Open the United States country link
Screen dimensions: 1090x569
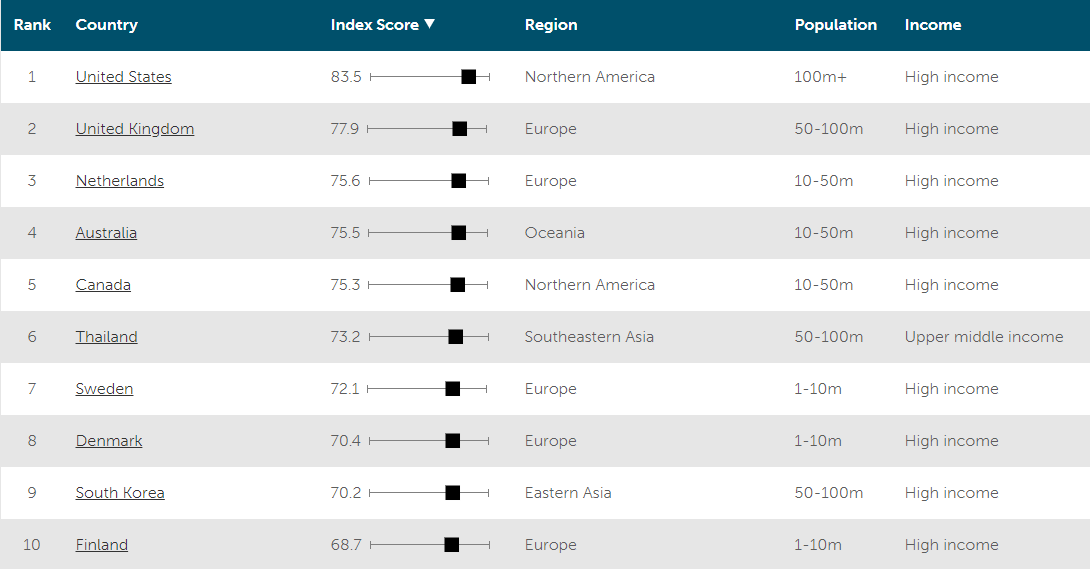coord(123,77)
